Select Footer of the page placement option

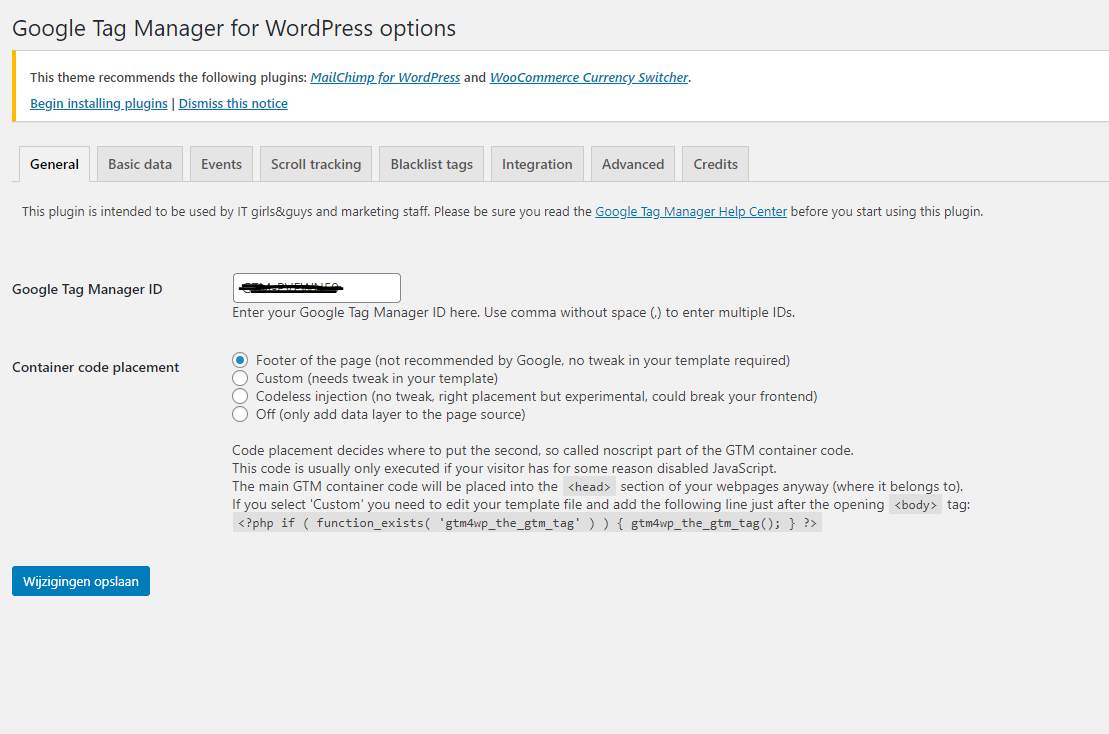coord(240,360)
